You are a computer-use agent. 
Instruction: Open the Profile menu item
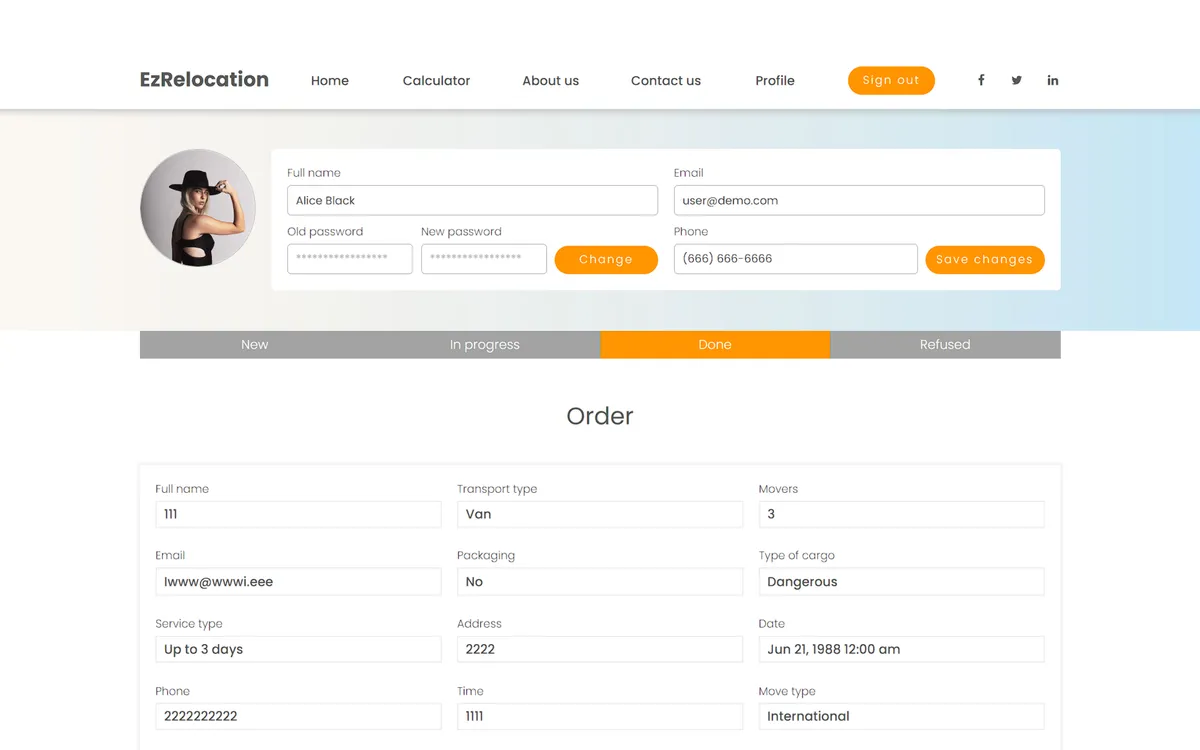click(775, 80)
